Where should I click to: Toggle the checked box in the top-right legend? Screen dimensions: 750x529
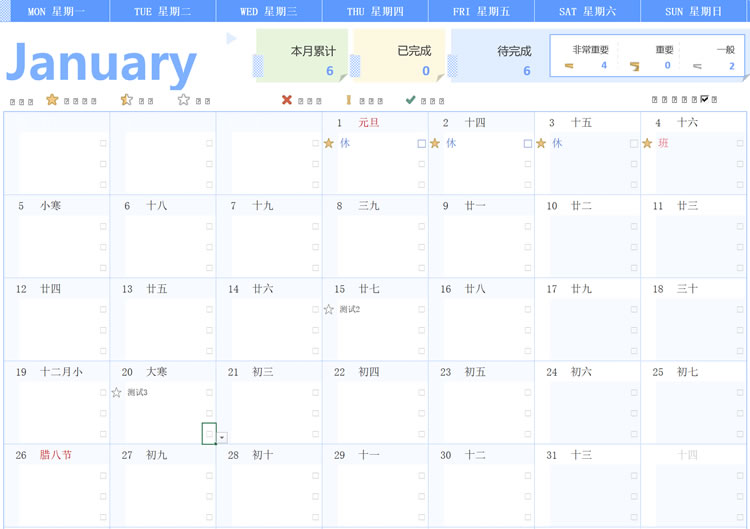click(705, 99)
